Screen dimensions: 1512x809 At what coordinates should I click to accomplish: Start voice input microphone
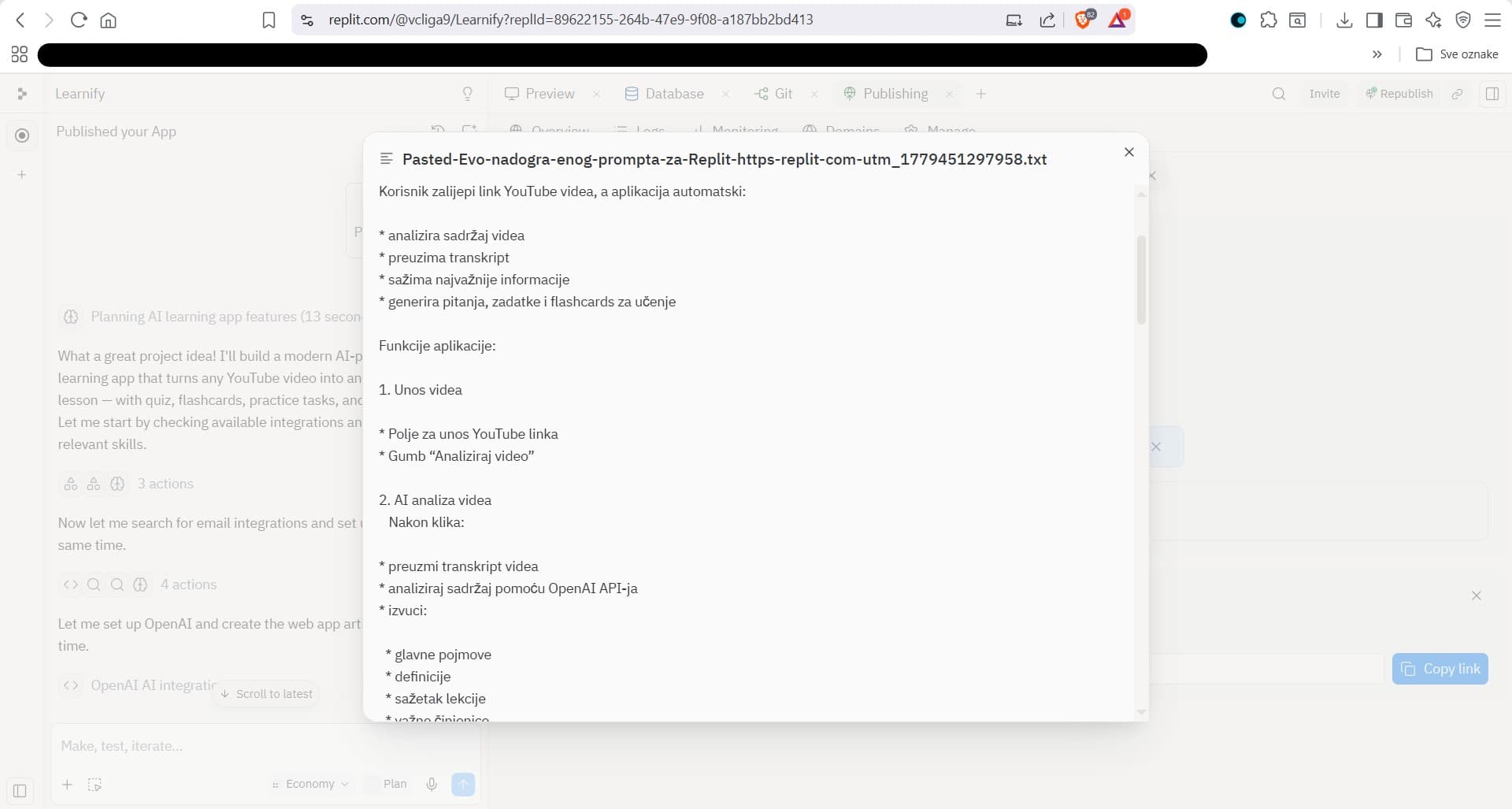point(432,785)
